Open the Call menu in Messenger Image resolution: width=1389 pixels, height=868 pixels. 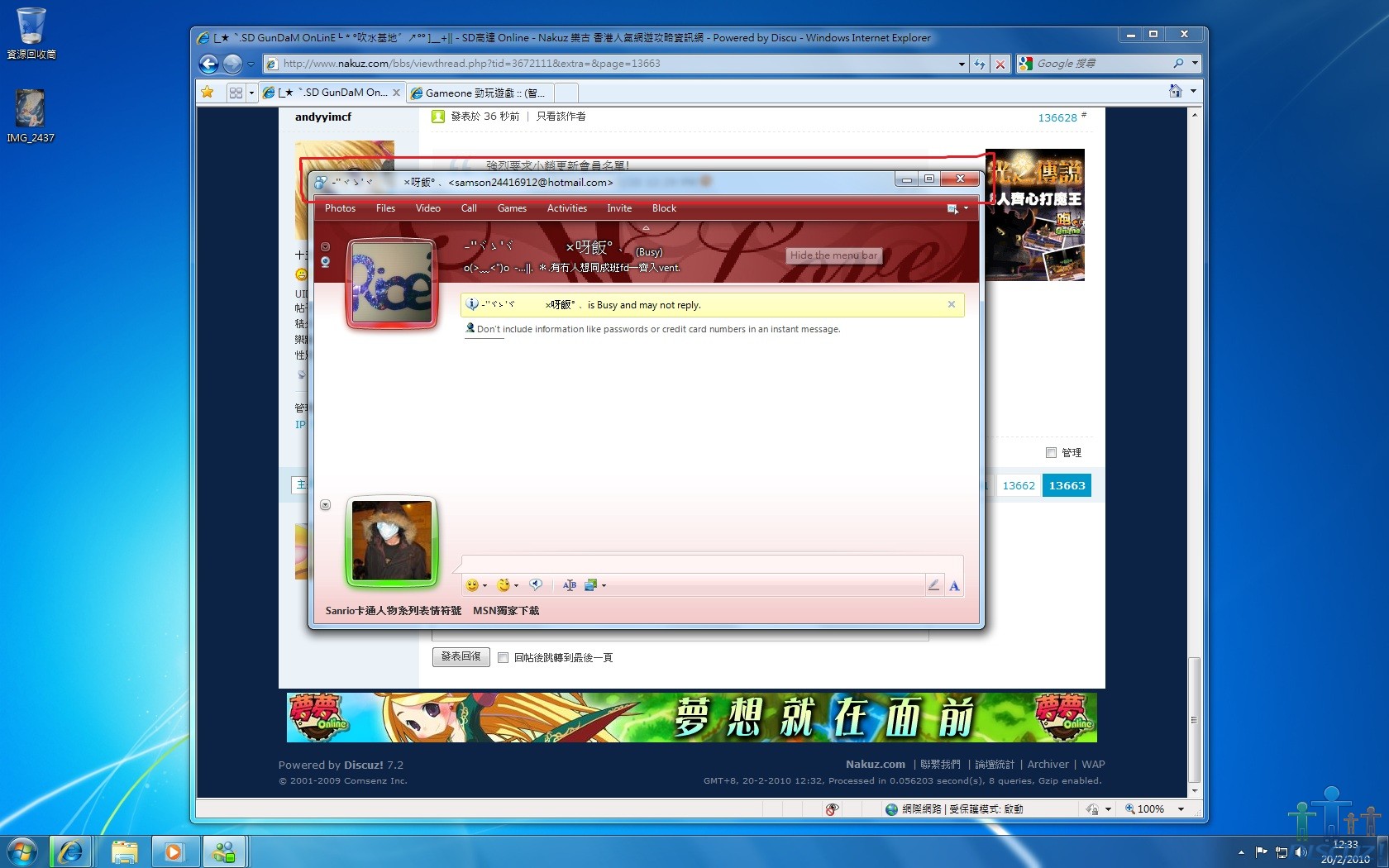point(469,208)
